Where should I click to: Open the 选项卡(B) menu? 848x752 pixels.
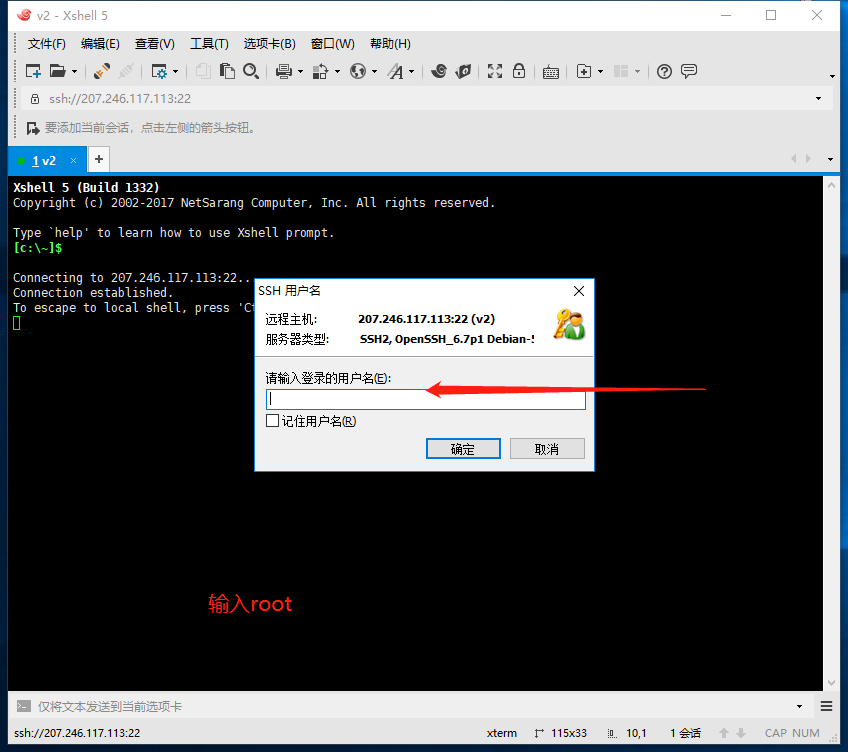click(269, 44)
